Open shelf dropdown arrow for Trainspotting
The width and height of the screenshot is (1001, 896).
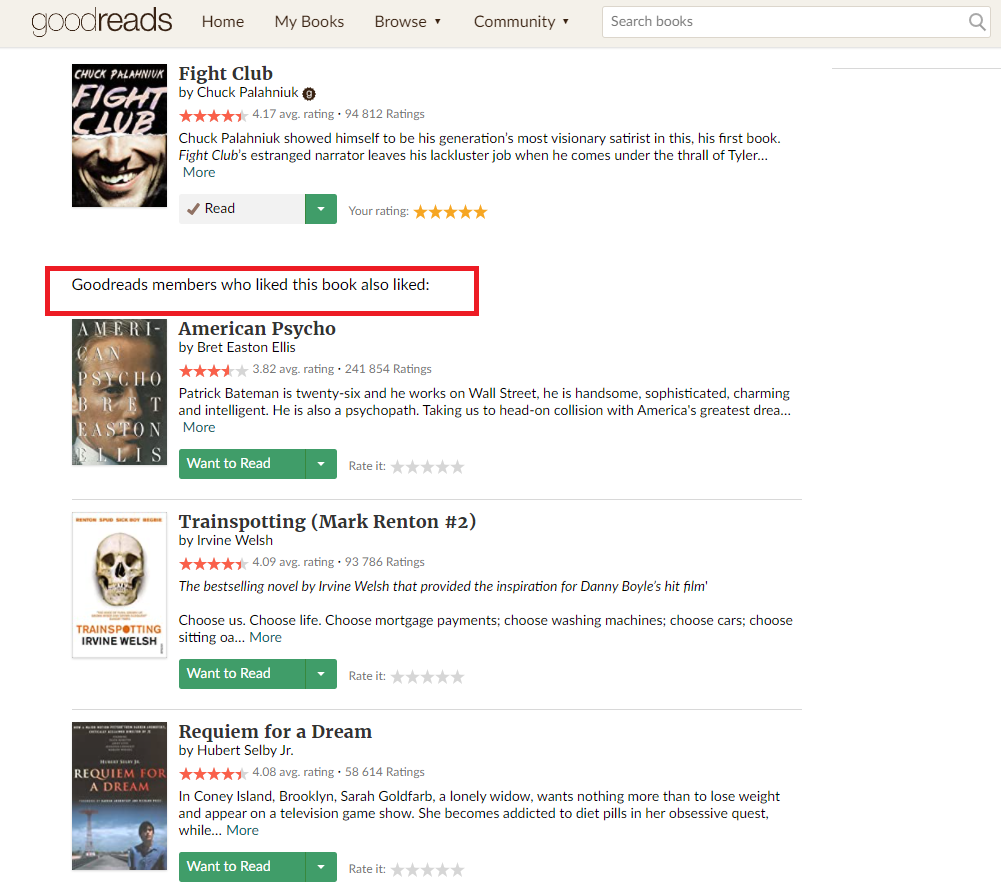[x=321, y=674]
